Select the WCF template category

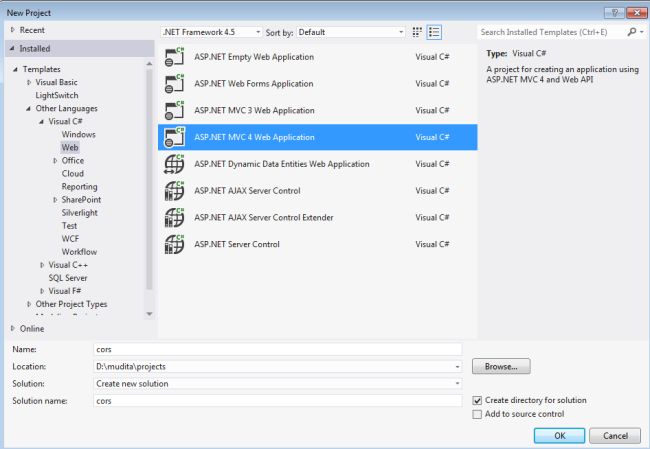(70, 239)
